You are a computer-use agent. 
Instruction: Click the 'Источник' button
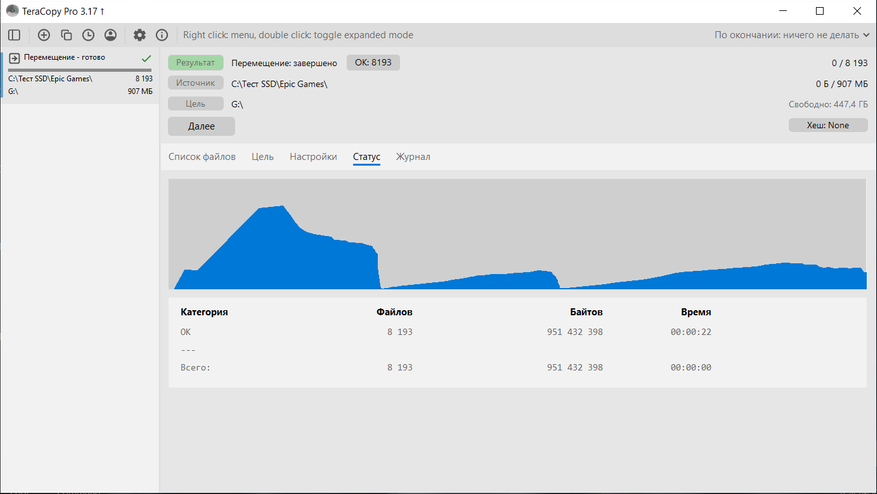tap(195, 83)
